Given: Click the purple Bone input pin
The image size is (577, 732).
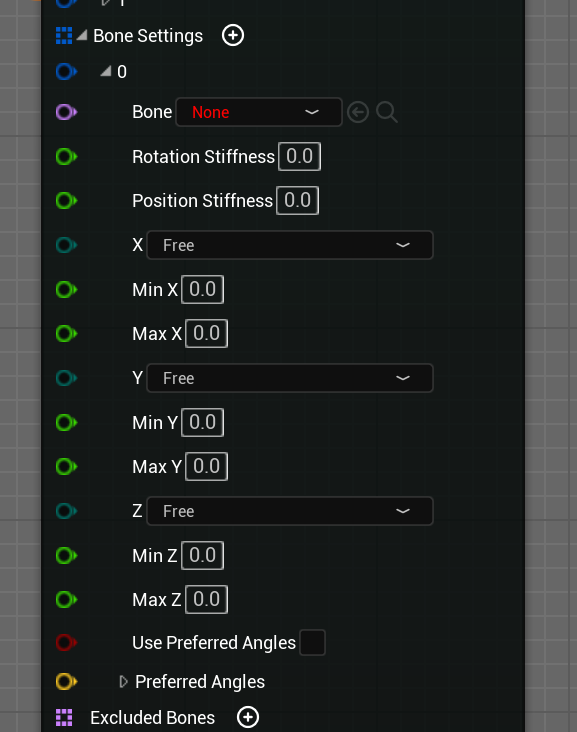Looking at the screenshot, I should click(66, 112).
